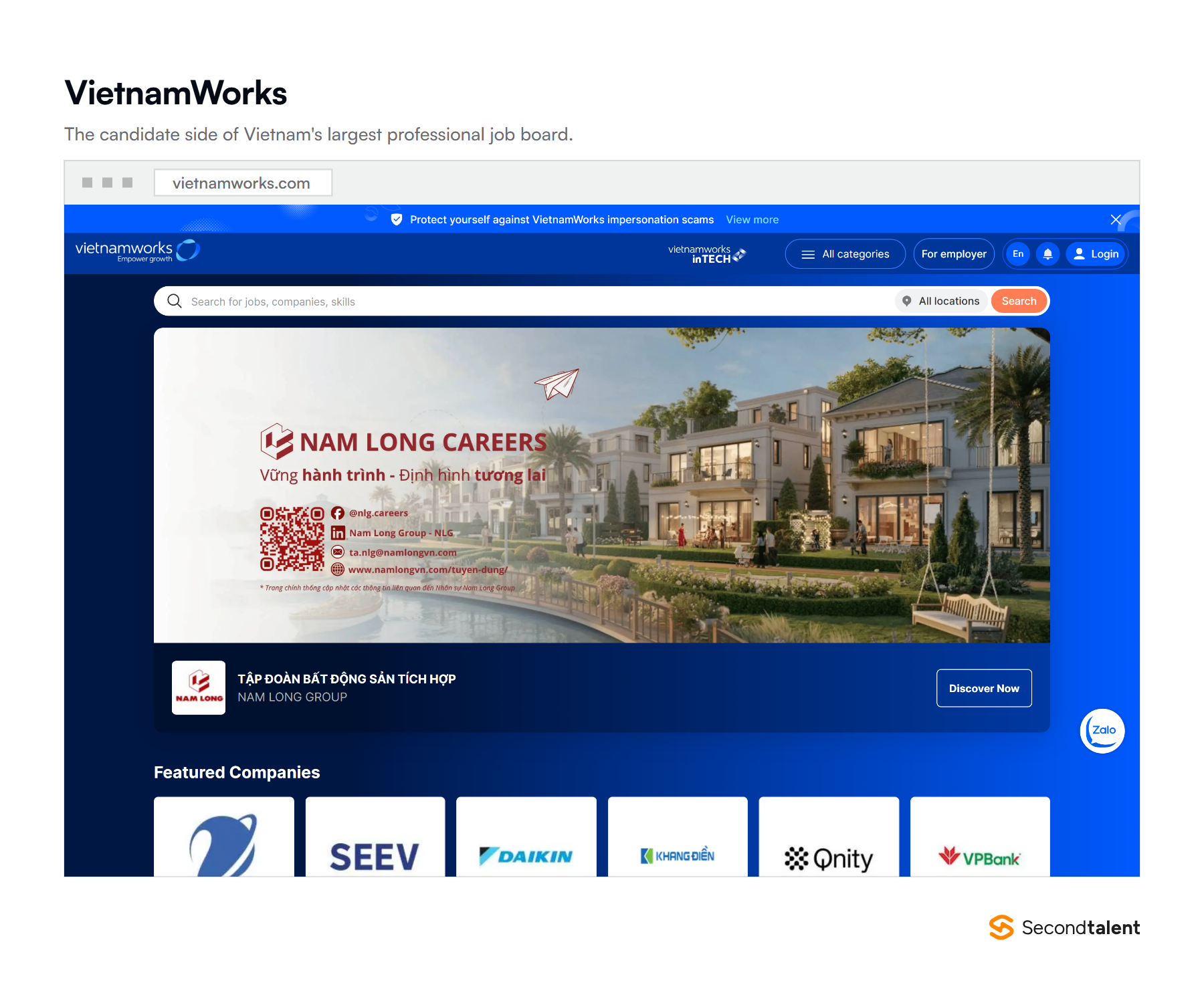Image resolution: width=1204 pixels, height=999 pixels.
Task: Open the Onity featured company card
Action: tap(829, 837)
